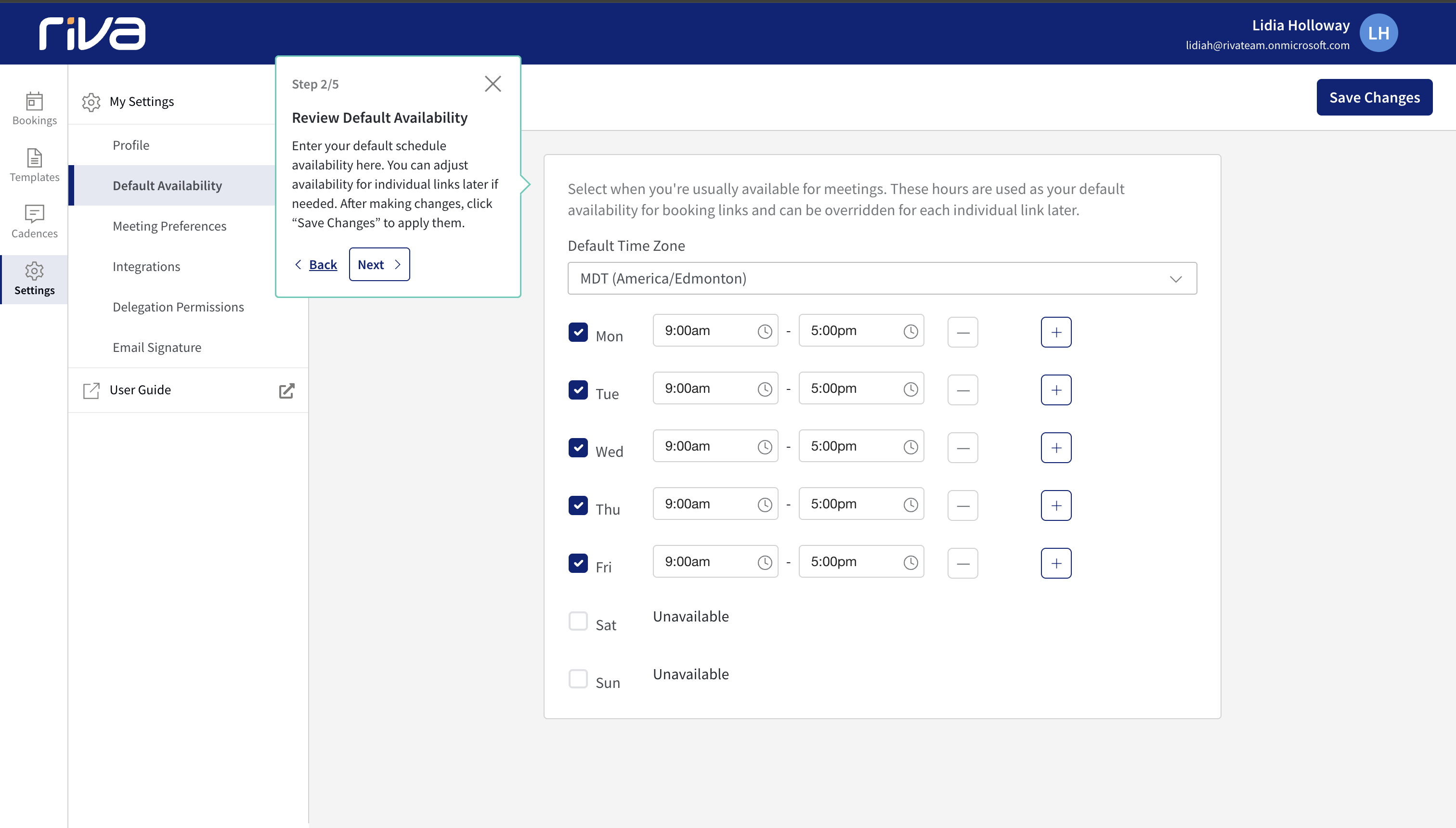The image size is (1456, 828).
Task: Expand the Default Time Zone dropdown
Action: (882, 278)
